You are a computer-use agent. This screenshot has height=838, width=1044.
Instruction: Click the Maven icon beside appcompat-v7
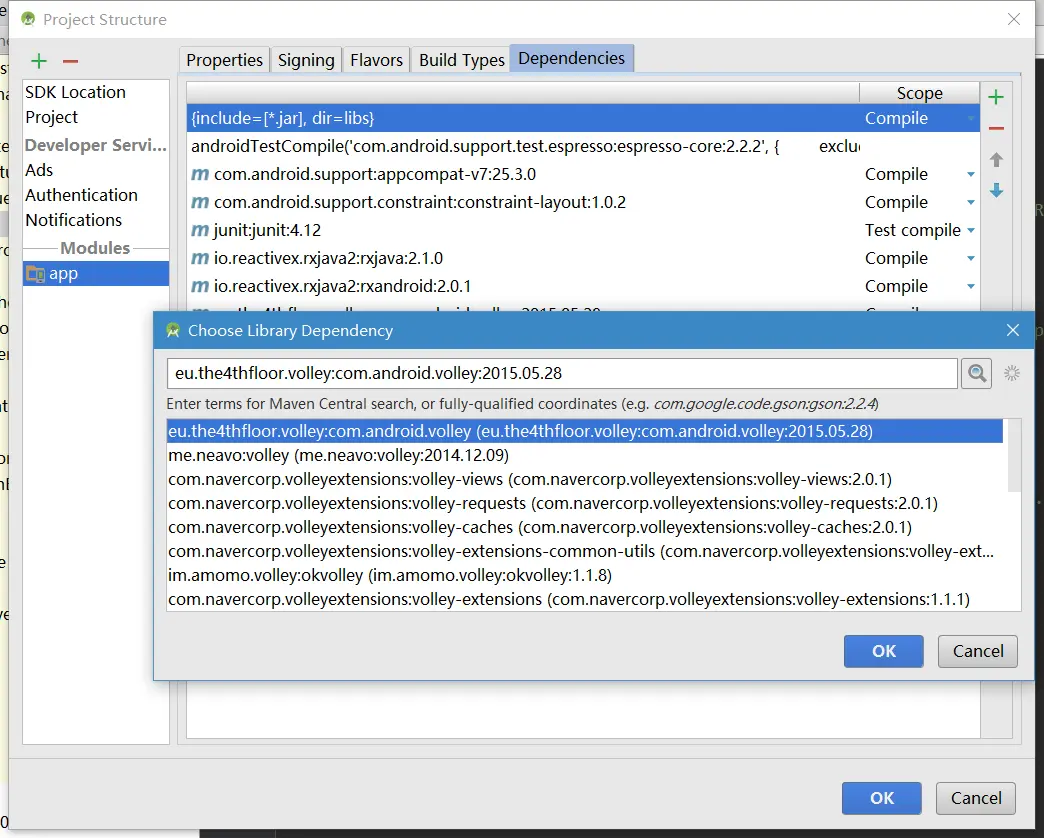point(200,174)
